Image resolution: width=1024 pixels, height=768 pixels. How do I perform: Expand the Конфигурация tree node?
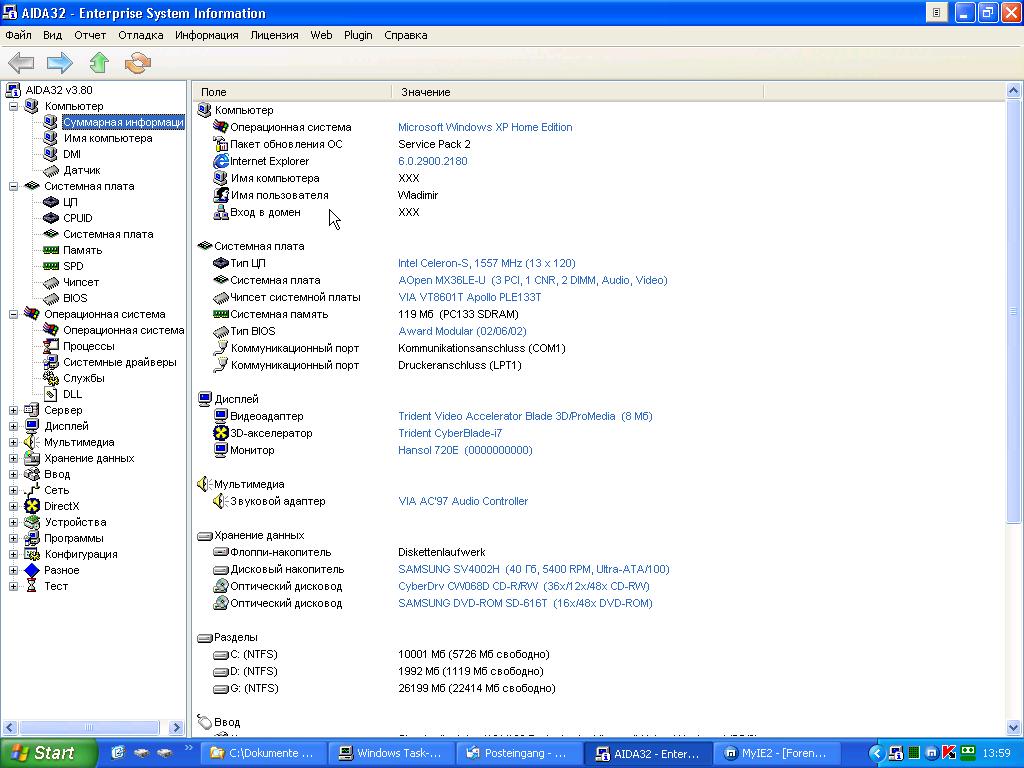click(13, 554)
